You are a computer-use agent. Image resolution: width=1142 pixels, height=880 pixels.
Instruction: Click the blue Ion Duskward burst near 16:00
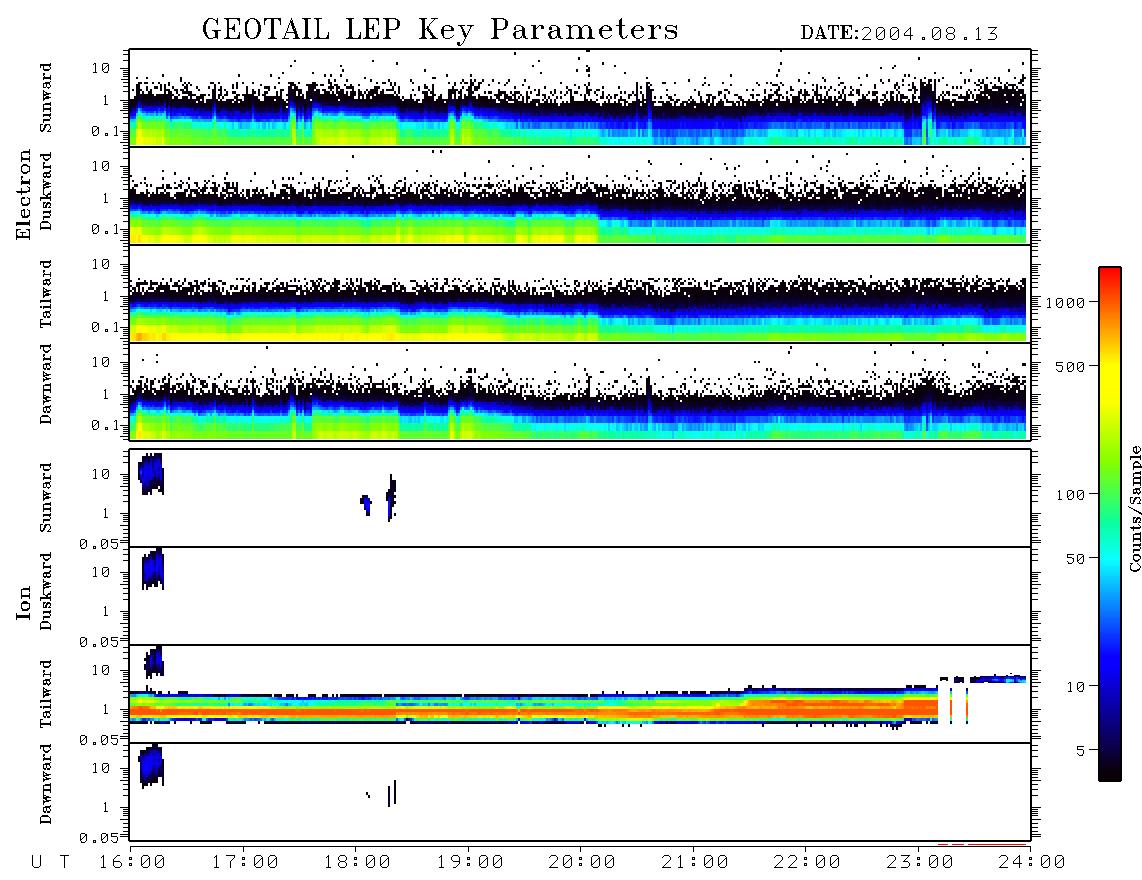[153, 569]
